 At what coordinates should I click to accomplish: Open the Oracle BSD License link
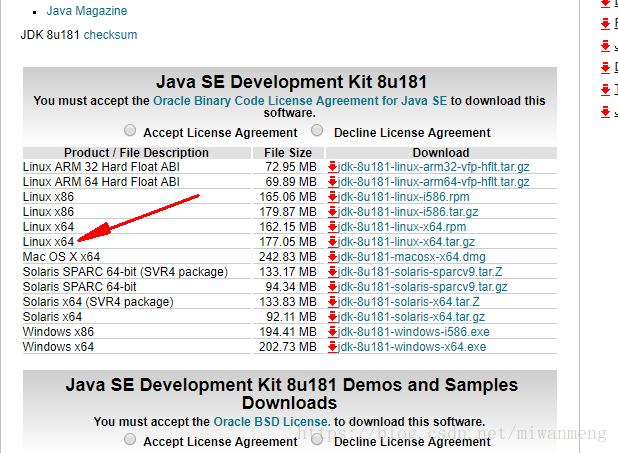tap(272, 422)
